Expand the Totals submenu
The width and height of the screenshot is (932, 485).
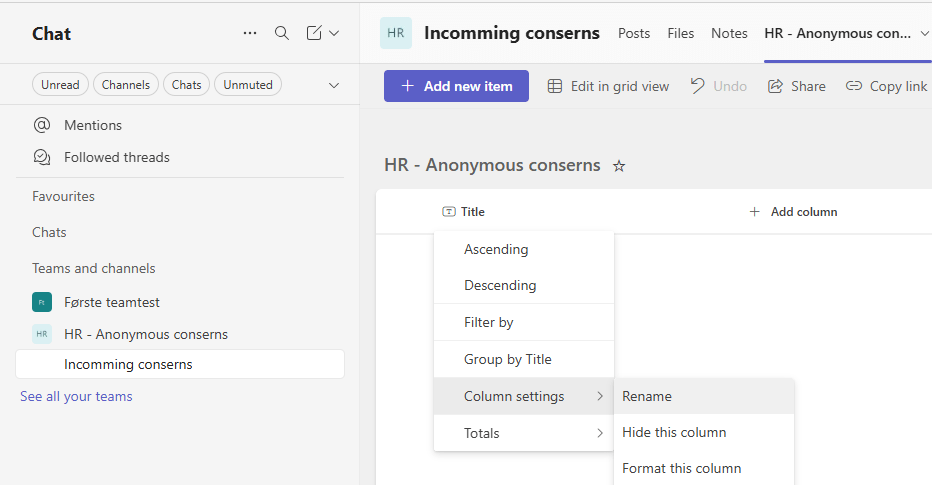pos(523,433)
